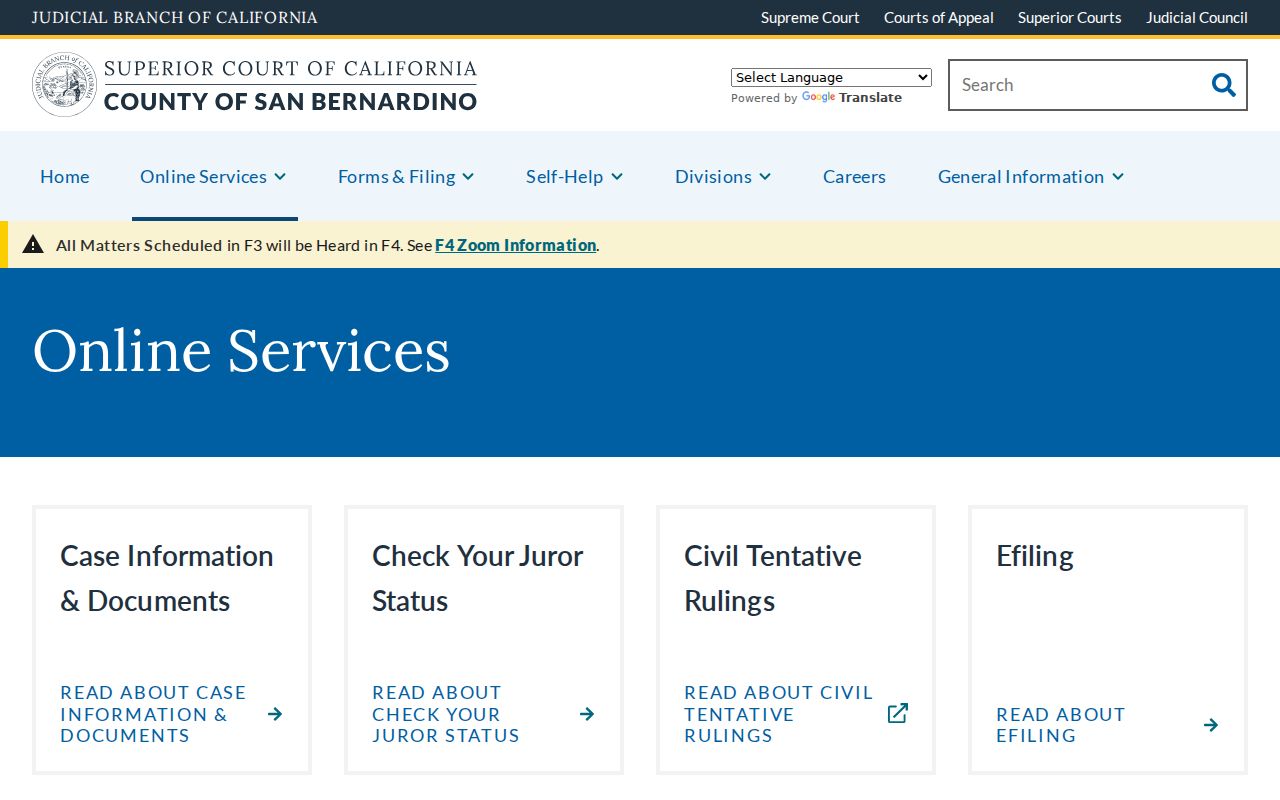Open the Courts of Appeal link

[x=939, y=18]
